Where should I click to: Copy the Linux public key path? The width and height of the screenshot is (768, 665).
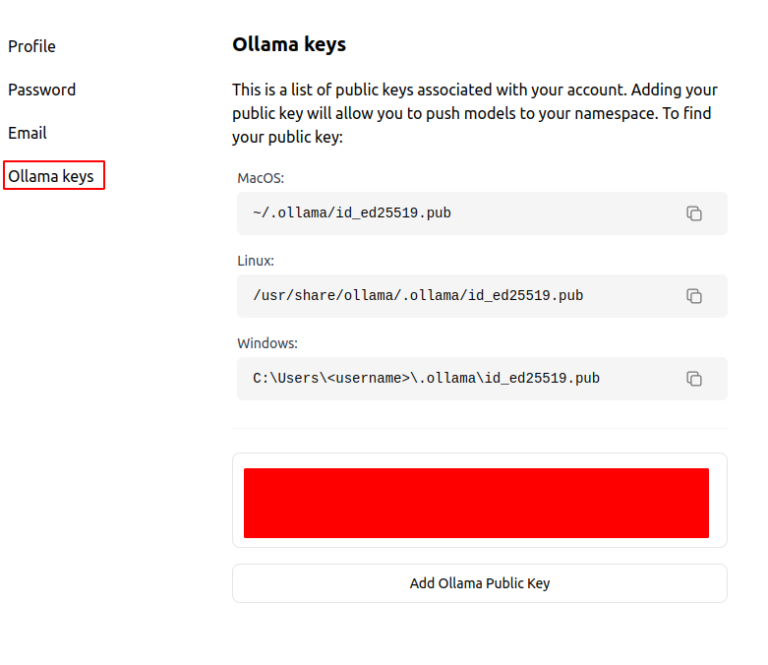tap(694, 296)
